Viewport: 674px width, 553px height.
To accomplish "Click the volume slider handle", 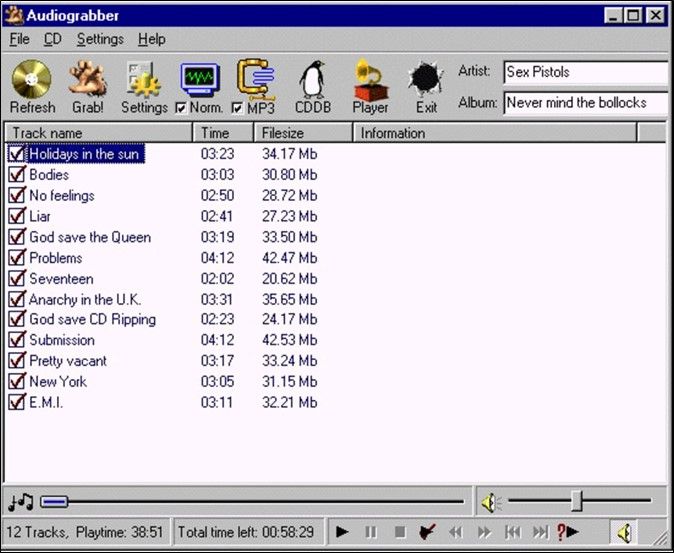I will point(576,501).
